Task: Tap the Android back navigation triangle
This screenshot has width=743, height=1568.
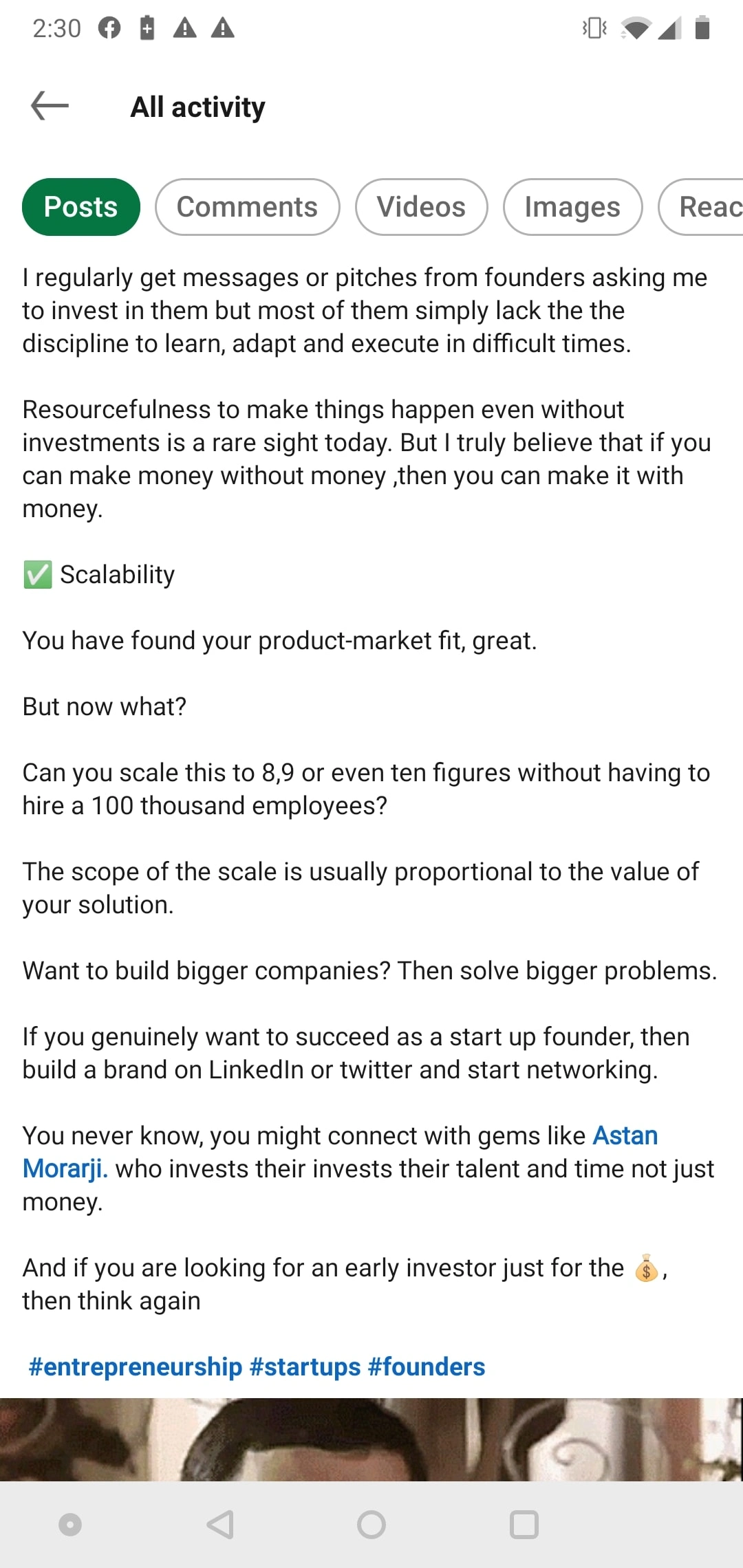Action: pyautogui.click(x=221, y=1525)
